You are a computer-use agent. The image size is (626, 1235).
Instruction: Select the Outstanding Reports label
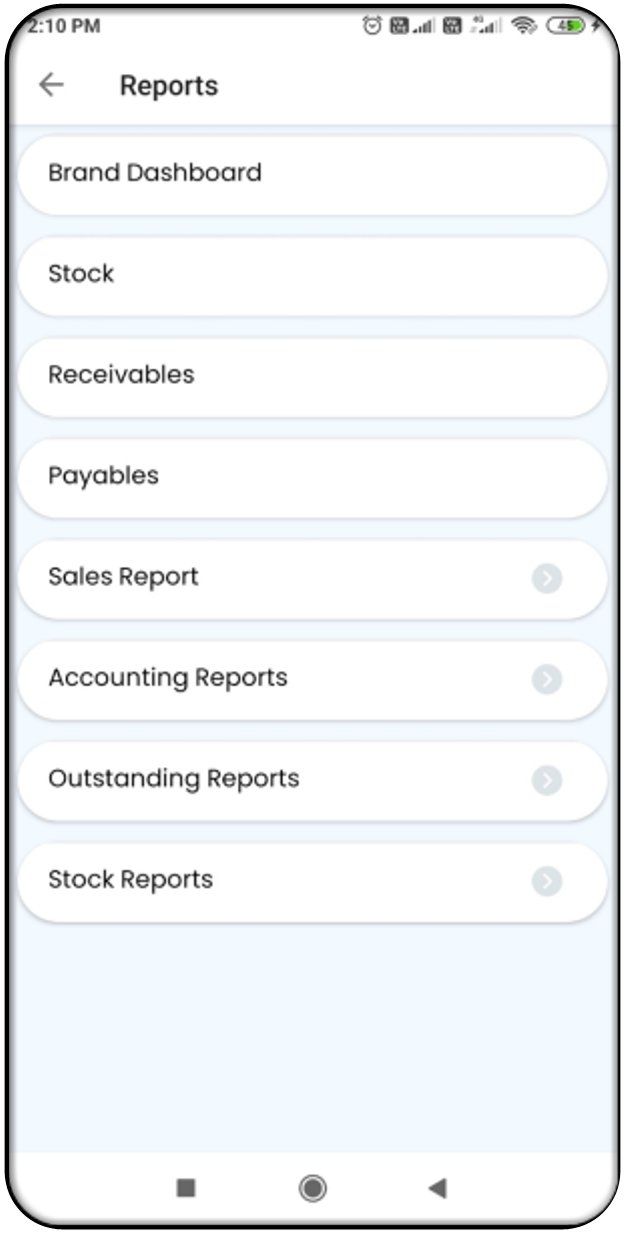tap(173, 779)
